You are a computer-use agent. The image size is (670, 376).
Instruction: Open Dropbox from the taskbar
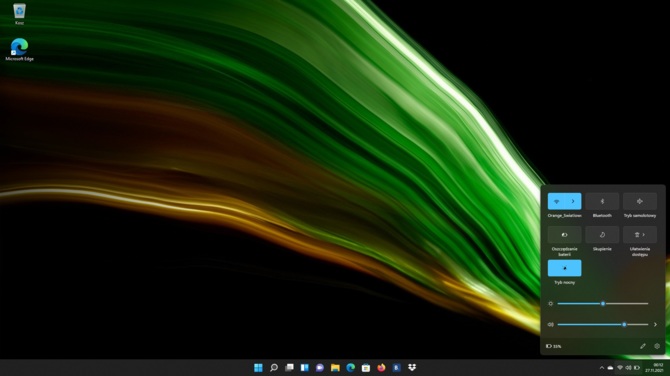(x=412, y=367)
